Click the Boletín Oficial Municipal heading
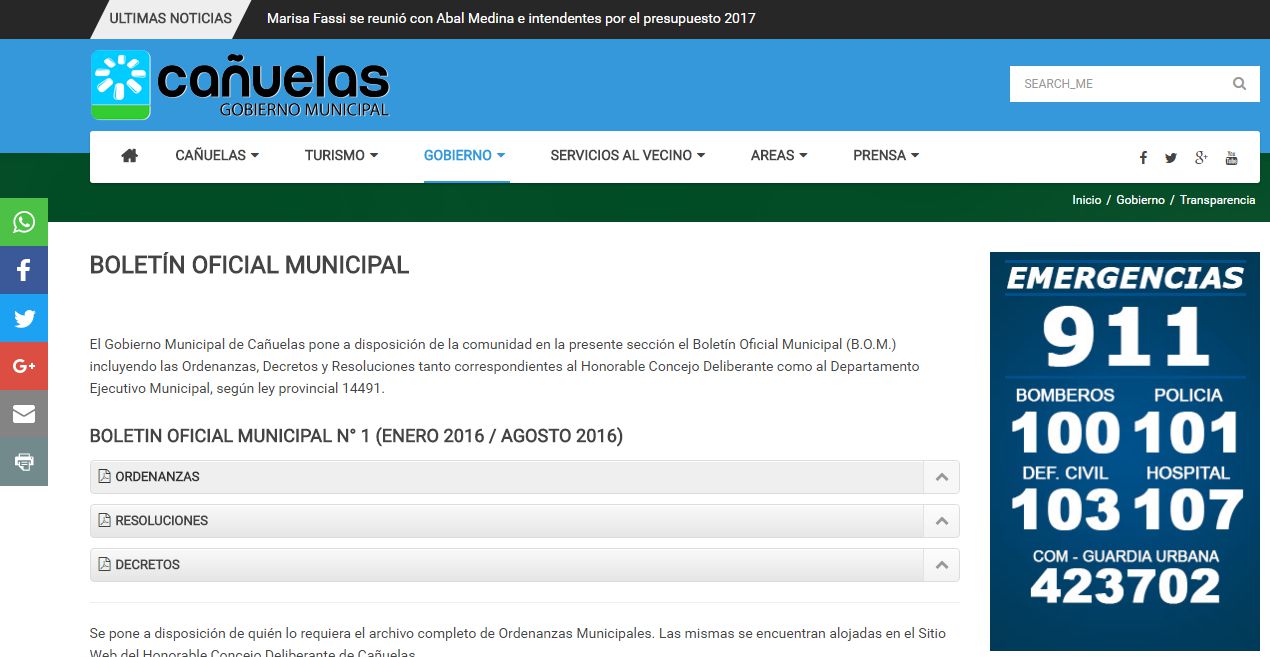The width and height of the screenshot is (1270, 657). pos(250,265)
